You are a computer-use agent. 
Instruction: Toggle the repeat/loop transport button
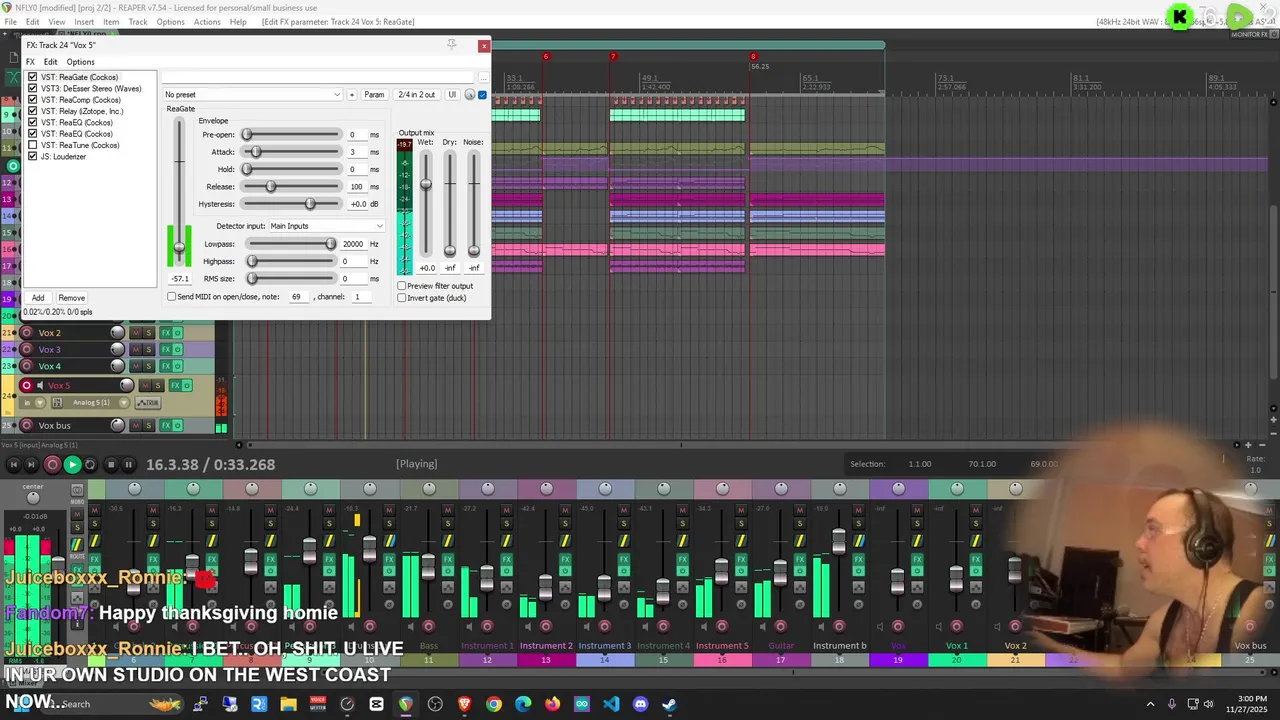(91, 464)
